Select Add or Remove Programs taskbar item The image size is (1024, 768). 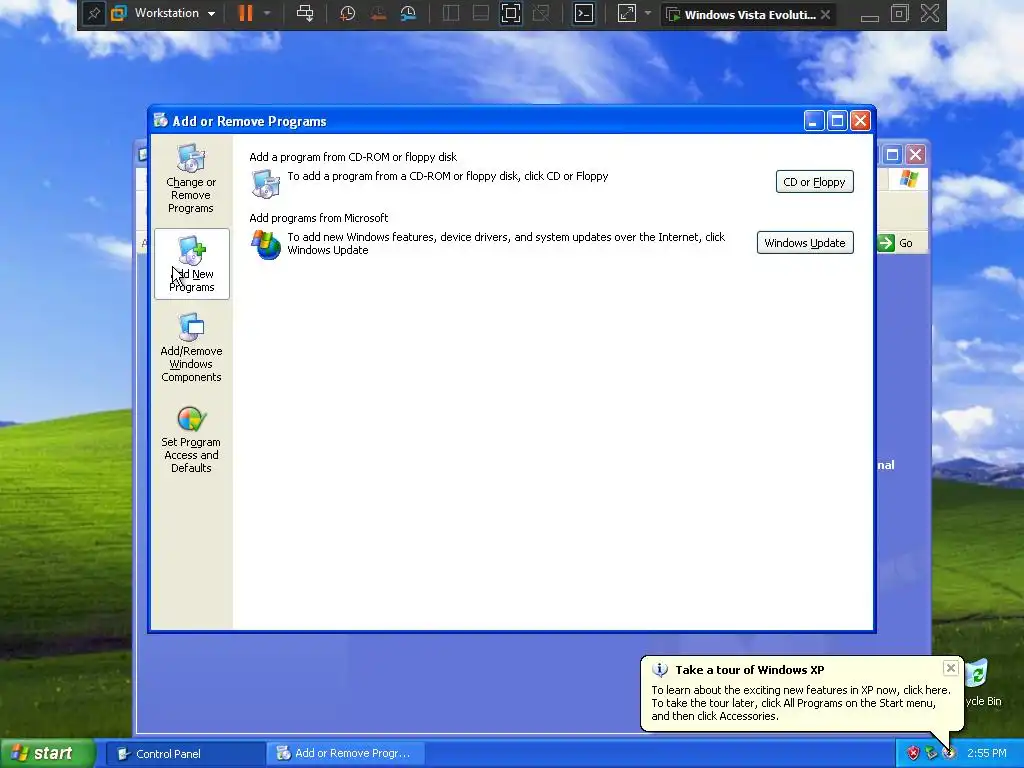coord(346,754)
